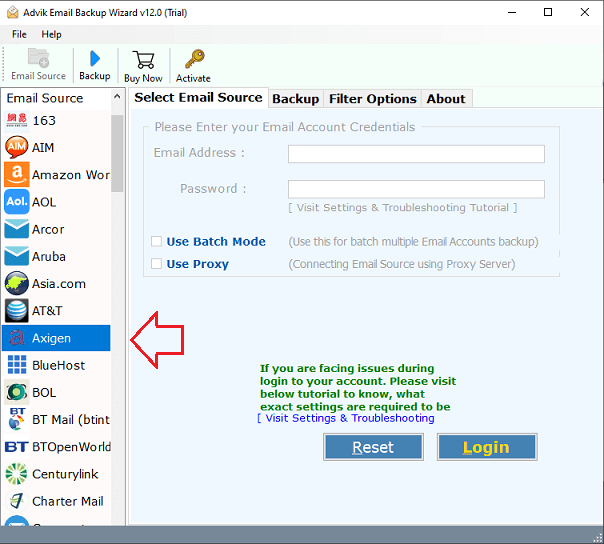Image resolution: width=604 pixels, height=544 pixels.
Task: Enable Use Batch Mode checkbox
Action: pyautogui.click(x=156, y=242)
